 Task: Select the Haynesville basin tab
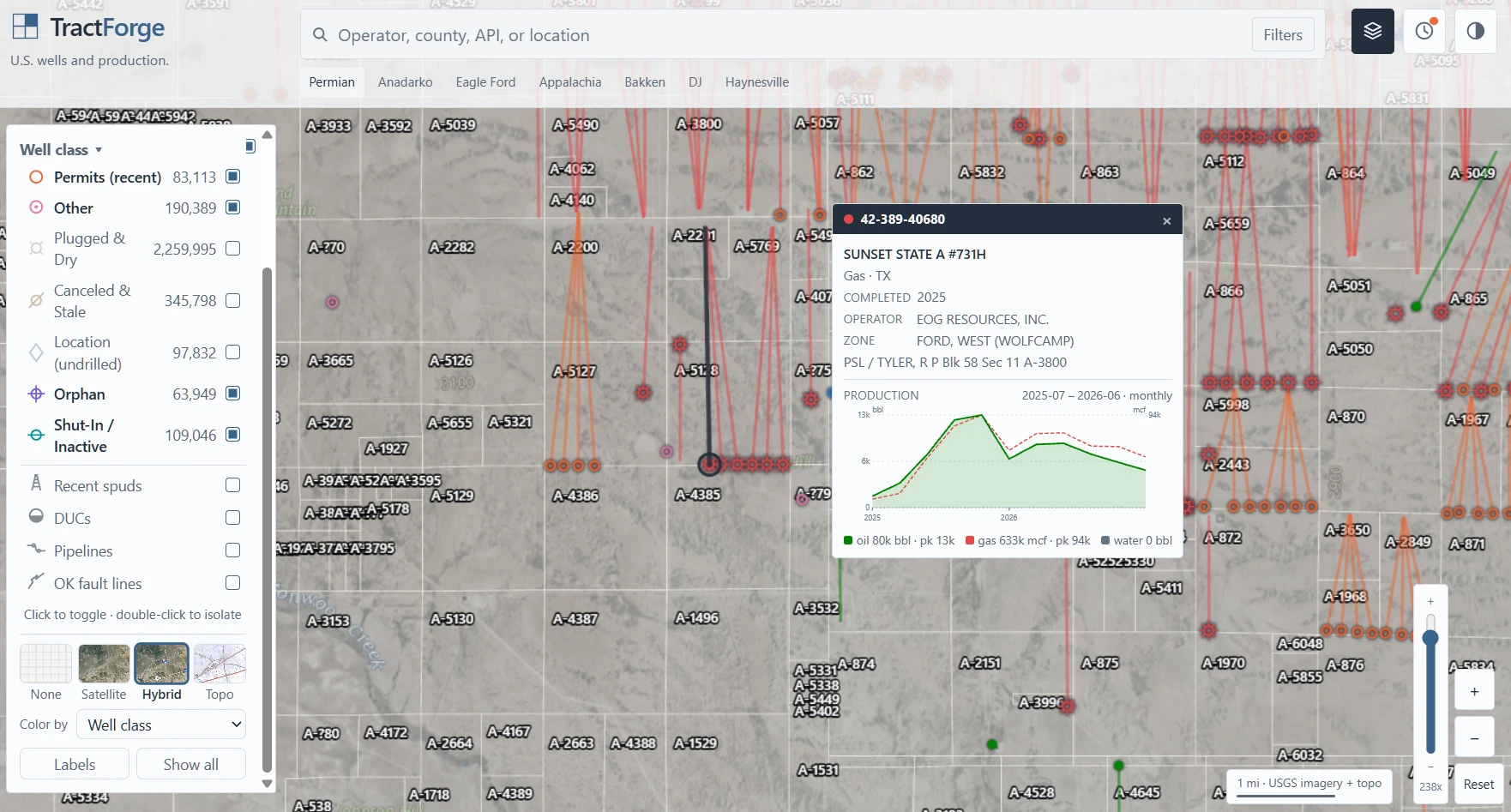click(x=757, y=82)
